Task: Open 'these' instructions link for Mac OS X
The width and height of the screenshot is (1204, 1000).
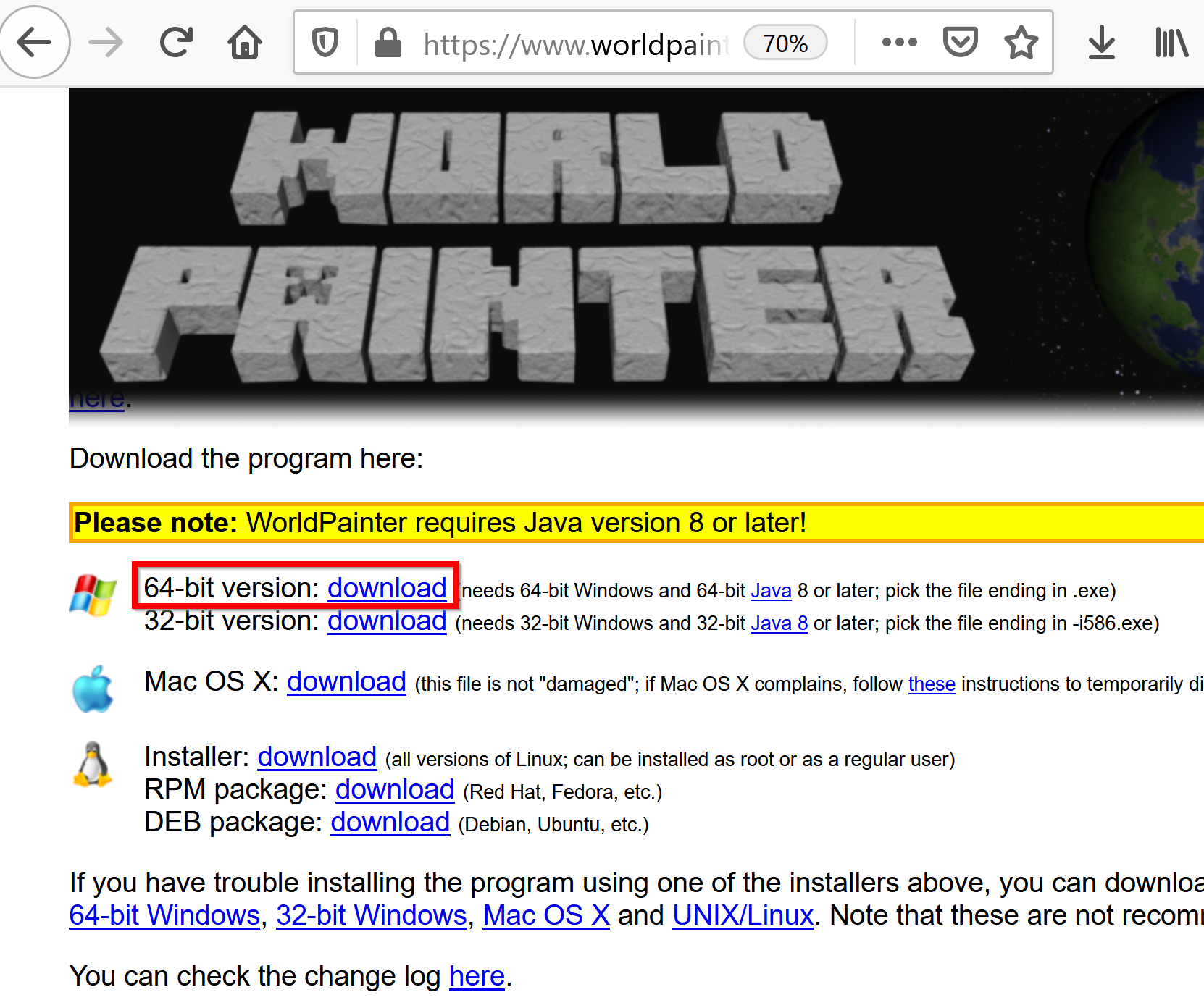Action: tap(932, 684)
